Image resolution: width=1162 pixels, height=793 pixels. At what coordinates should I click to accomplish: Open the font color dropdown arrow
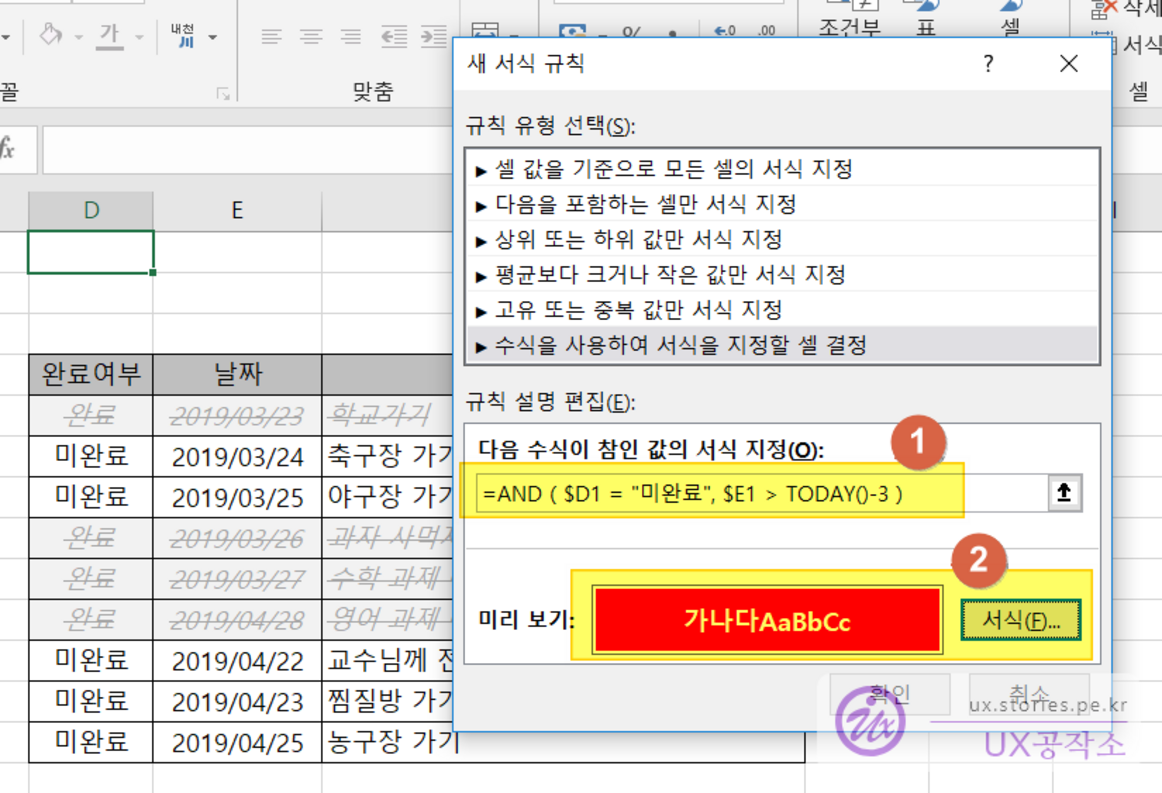point(139,38)
